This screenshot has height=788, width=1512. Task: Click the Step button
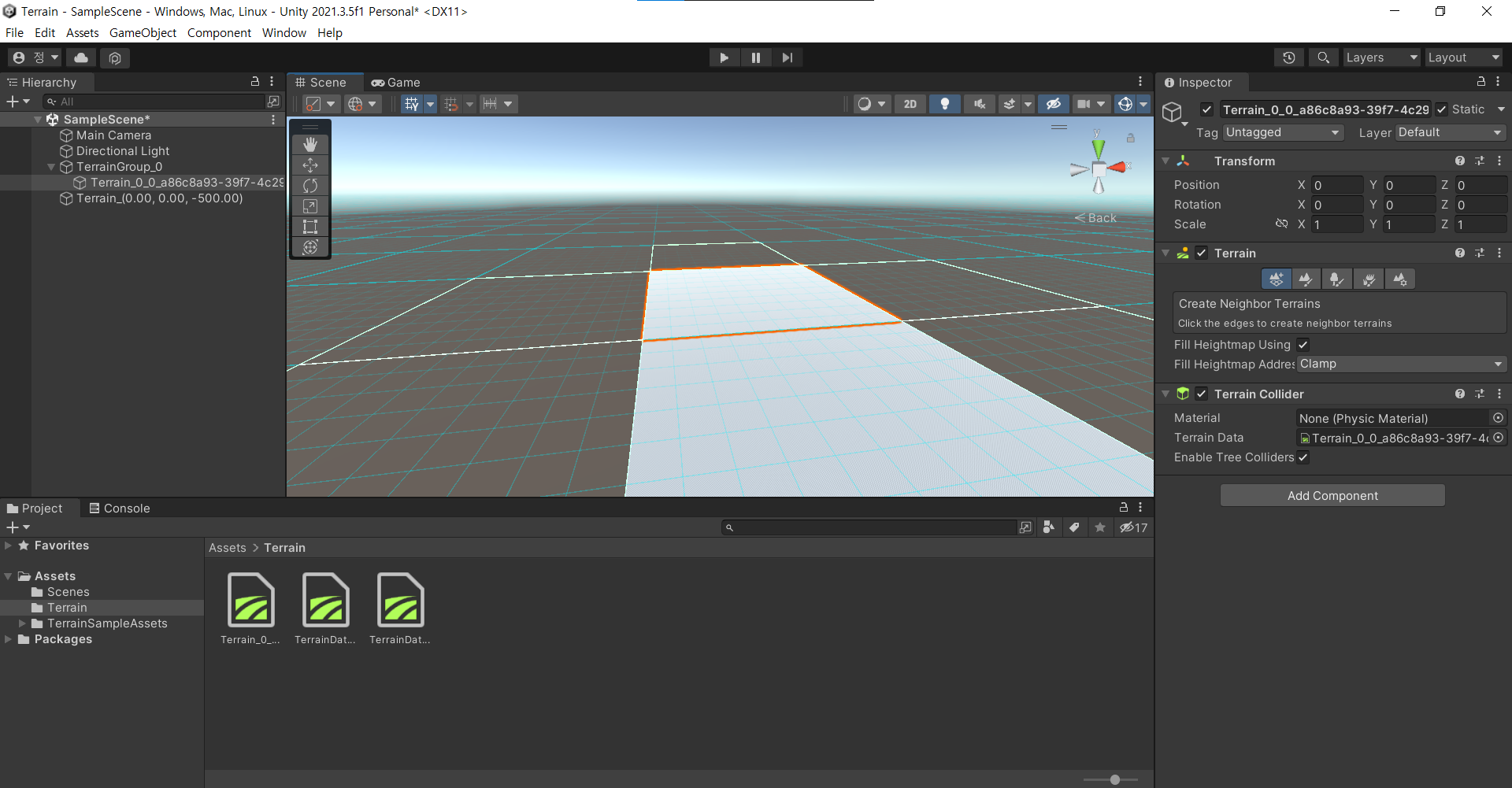click(x=787, y=57)
